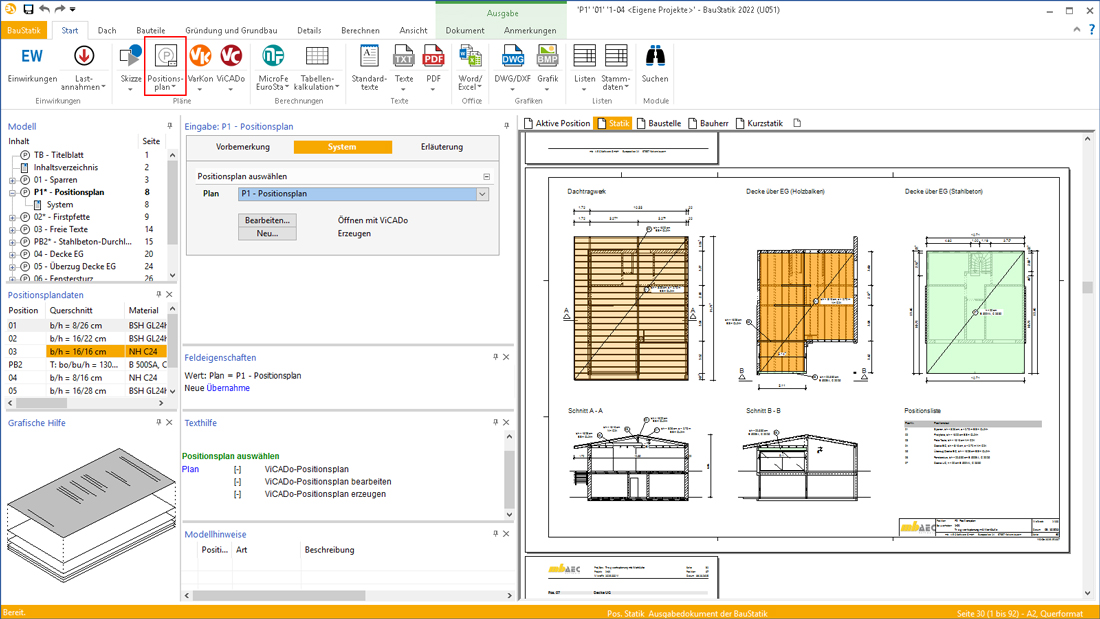Screen dimensions: 1100x619
Task: Select the Vorbemerkung input tab
Action: (x=243, y=147)
